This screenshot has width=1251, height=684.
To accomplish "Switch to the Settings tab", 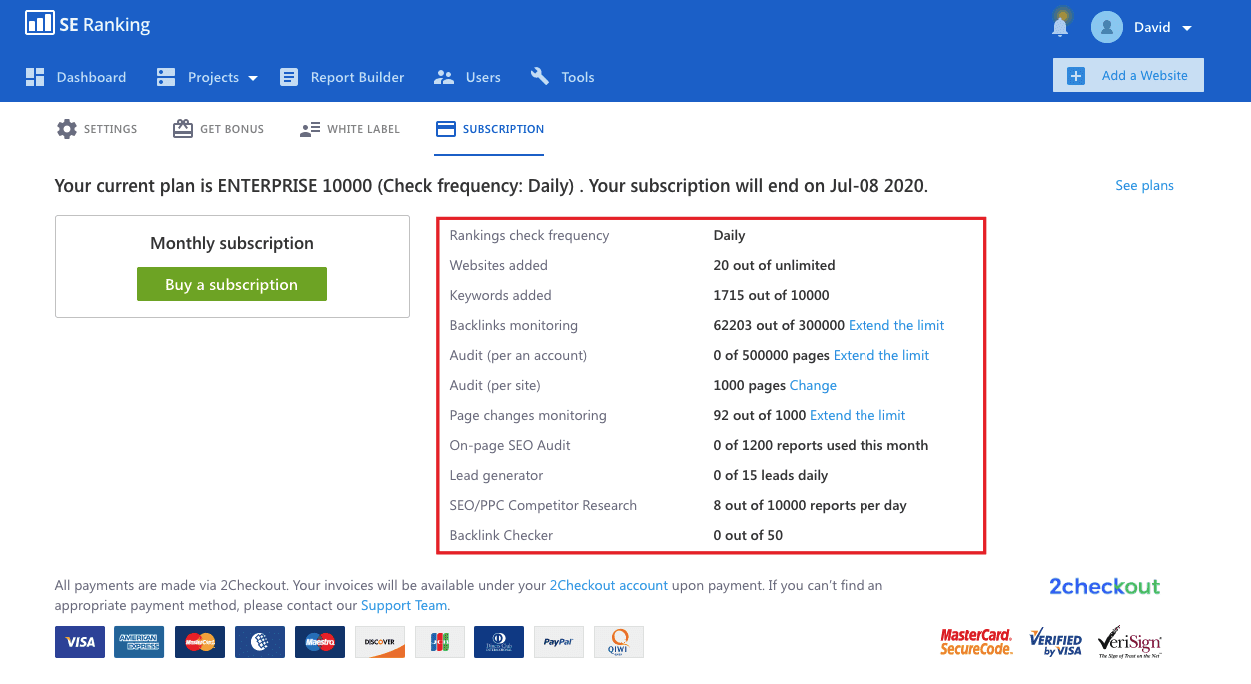I will 110,129.
